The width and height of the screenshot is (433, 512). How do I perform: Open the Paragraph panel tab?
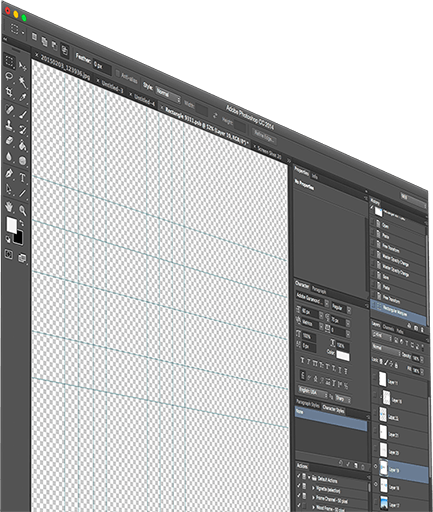pyautogui.click(x=319, y=291)
